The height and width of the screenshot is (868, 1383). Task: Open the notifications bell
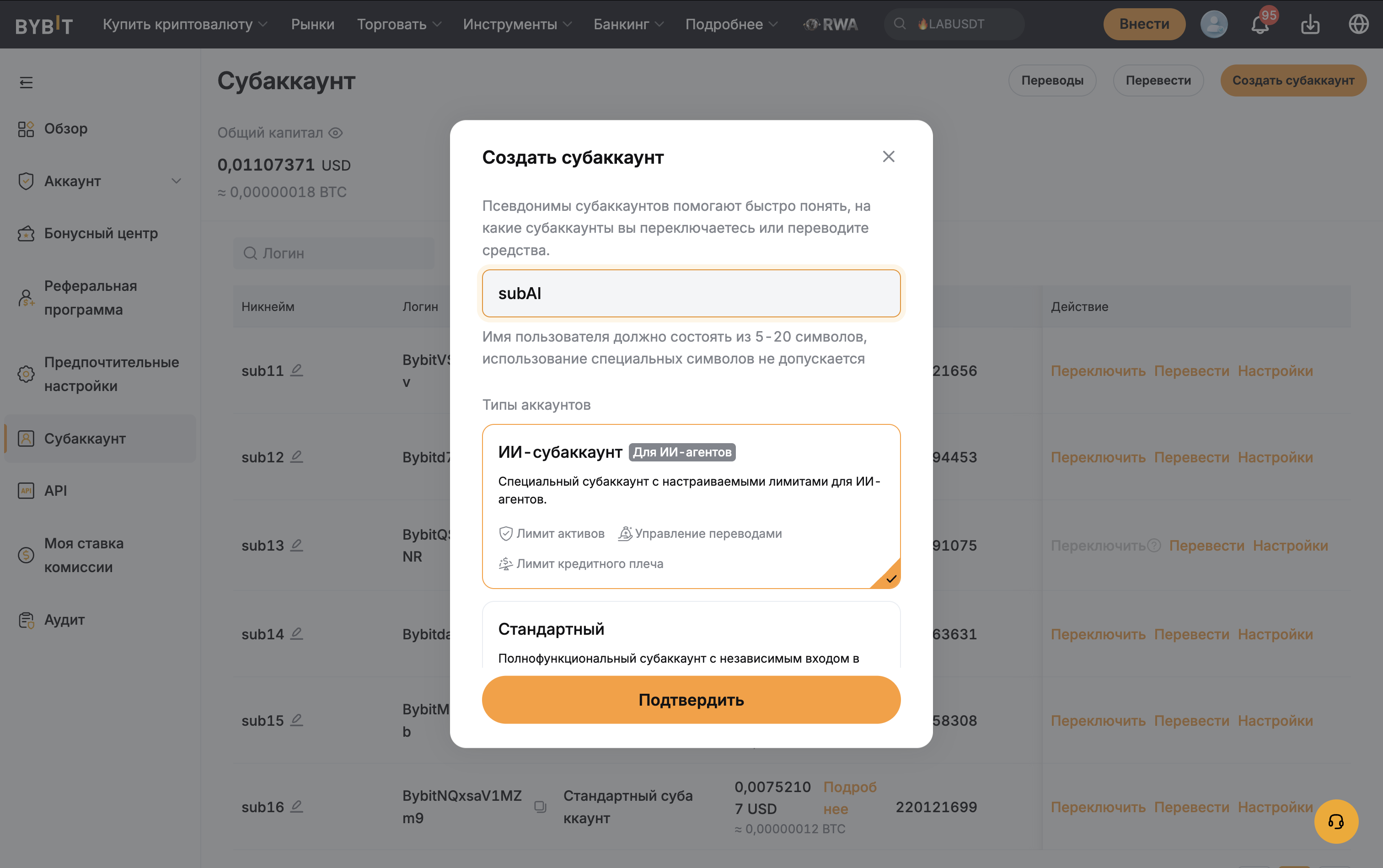(1260, 25)
